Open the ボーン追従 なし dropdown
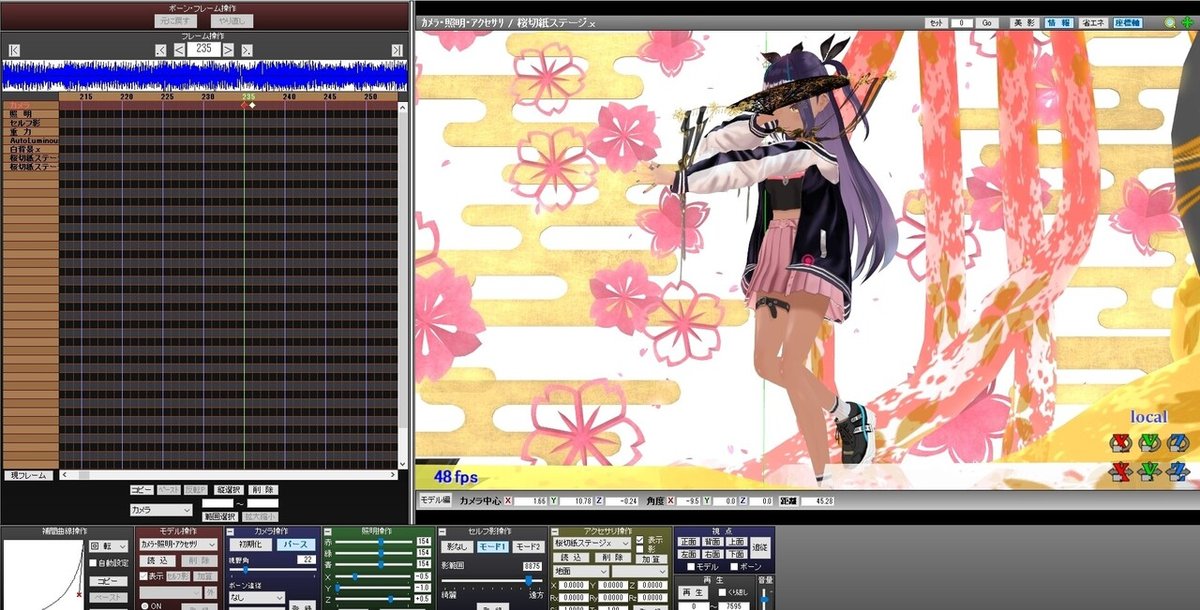 coord(257,598)
